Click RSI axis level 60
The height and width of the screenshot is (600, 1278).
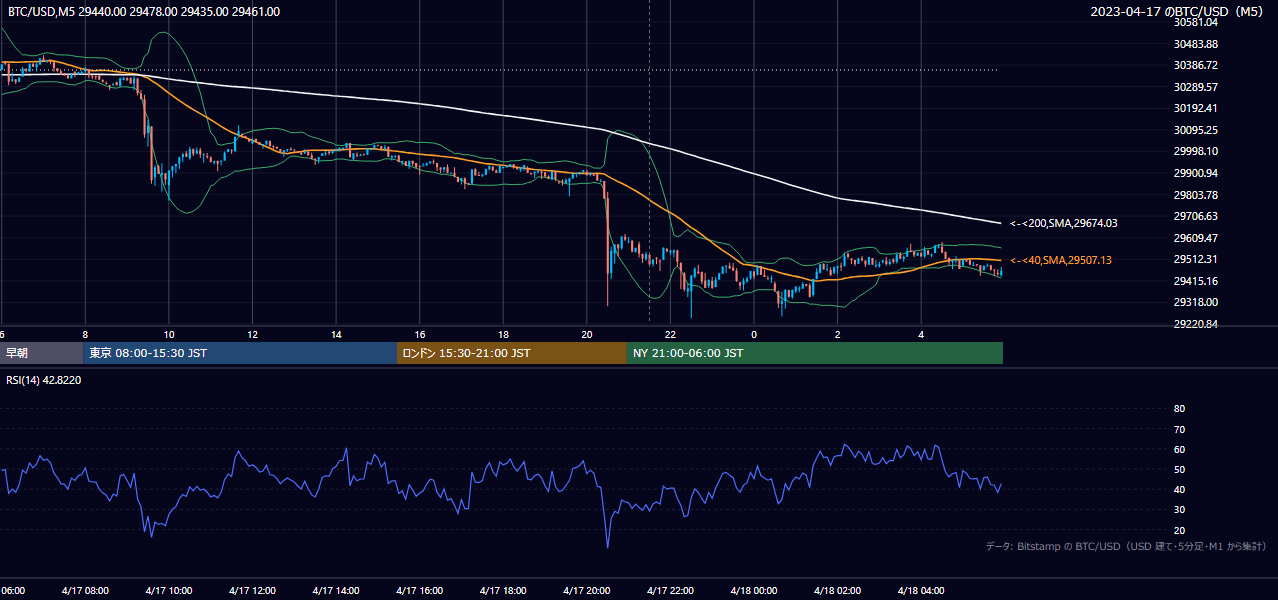click(1179, 449)
